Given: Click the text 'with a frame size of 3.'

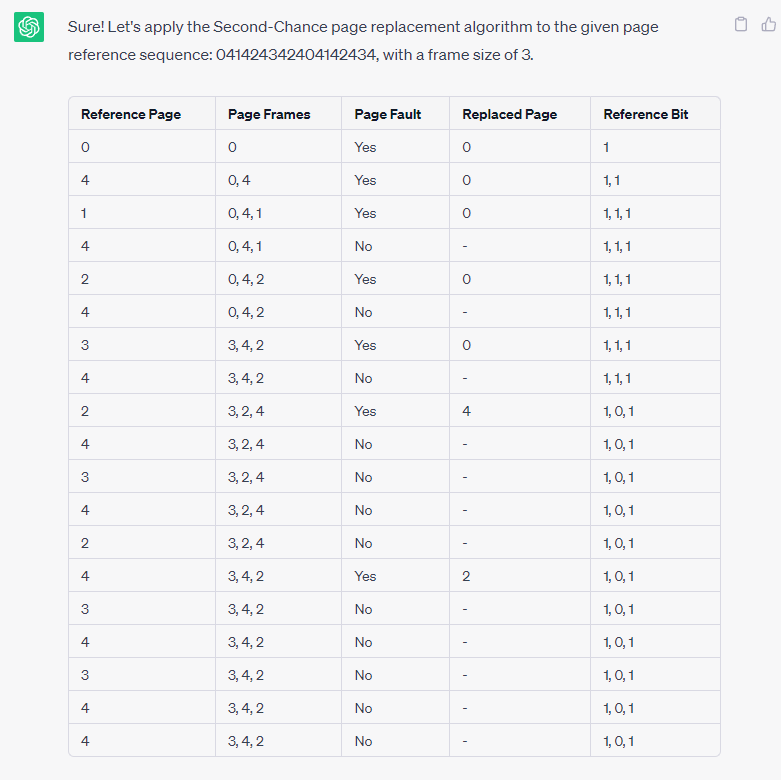Looking at the screenshot, I should (x=458, y=54).
